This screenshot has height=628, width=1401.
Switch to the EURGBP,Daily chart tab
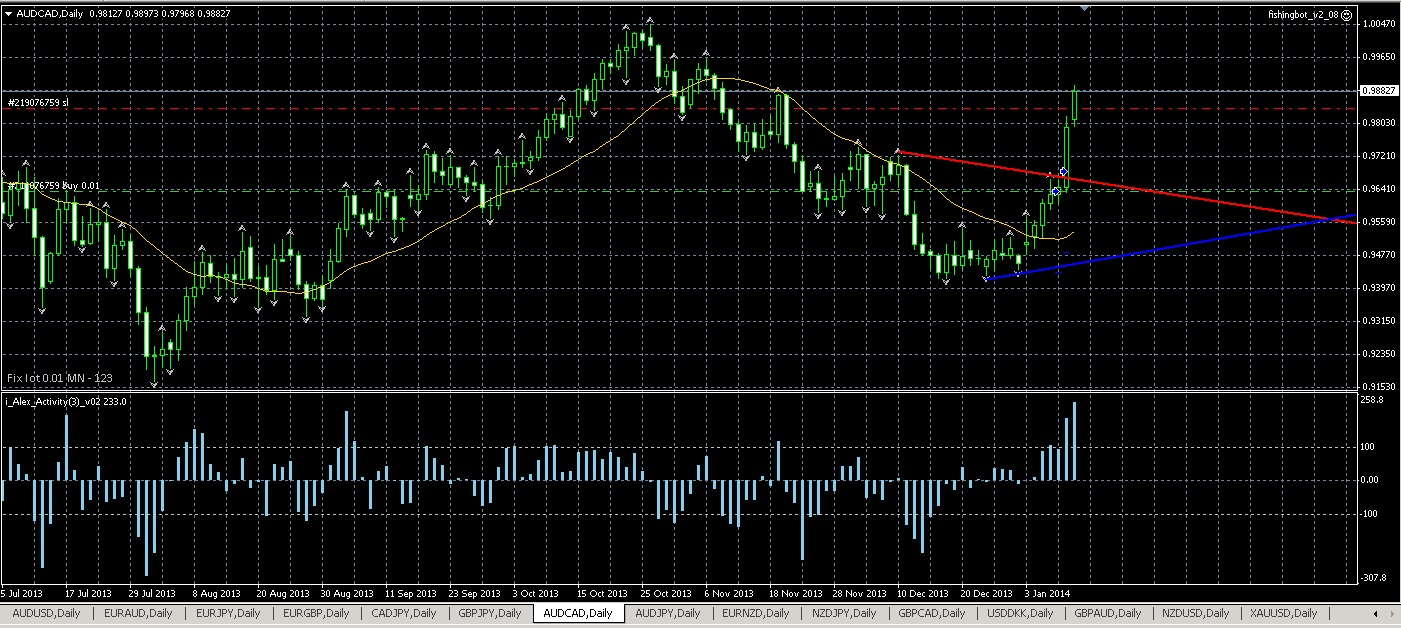click(315, 613)
